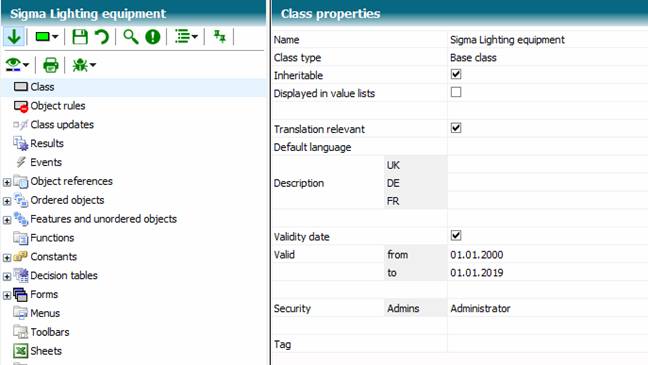Select Object rules in the tree
This screenshot has height=365, width=648.
pos(58,106)
